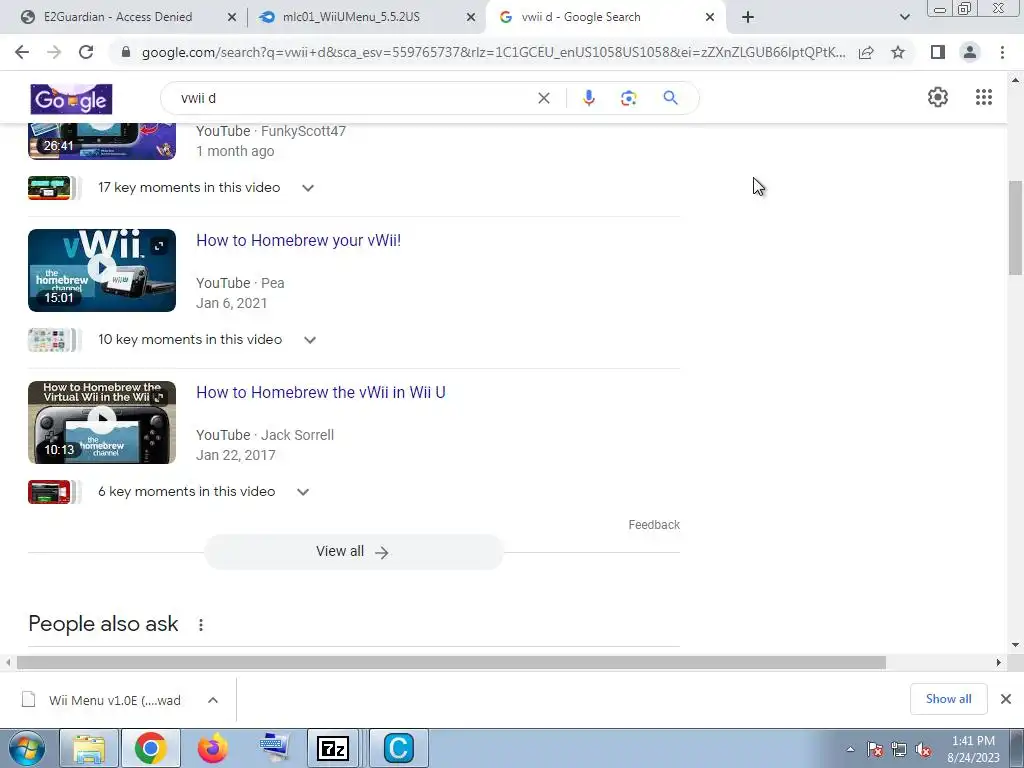Image resolution: width=1024 pixels, height=768 pixels.
Task: Open Chrome's three-dot menu
Action: [x=1002, y=52]
